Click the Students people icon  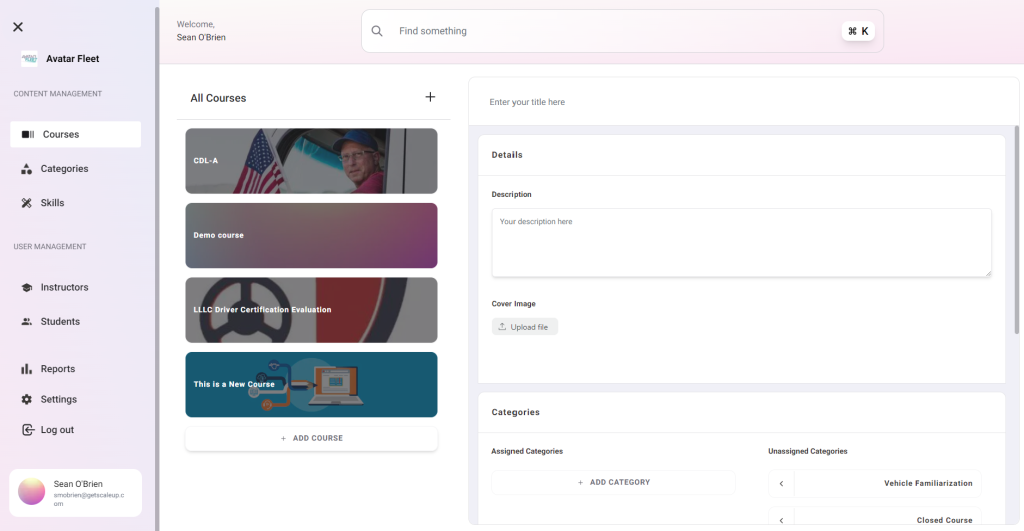pos(27,322)
